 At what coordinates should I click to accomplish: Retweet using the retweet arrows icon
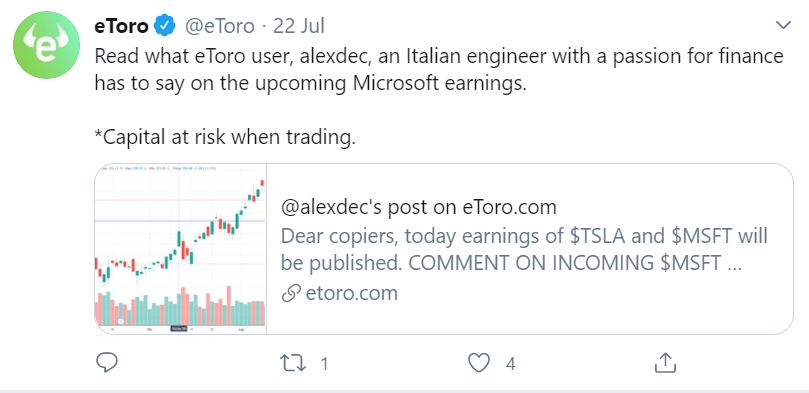click(x=293, y=364)
